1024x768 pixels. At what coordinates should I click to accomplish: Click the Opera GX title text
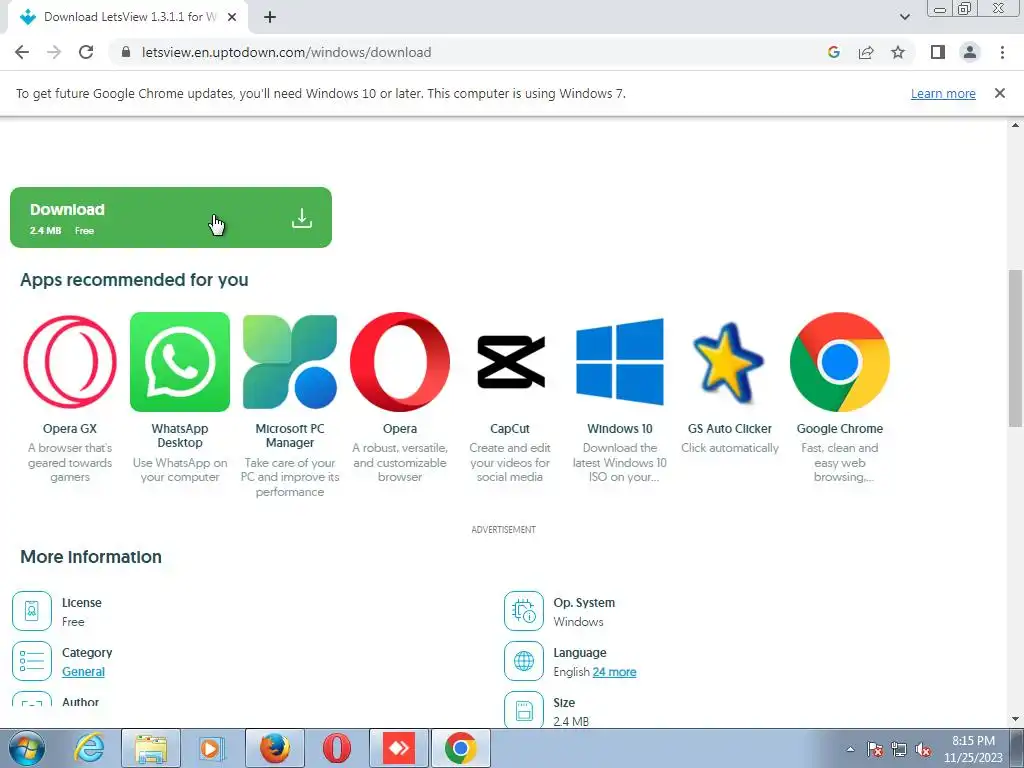(x=70, y=428)
